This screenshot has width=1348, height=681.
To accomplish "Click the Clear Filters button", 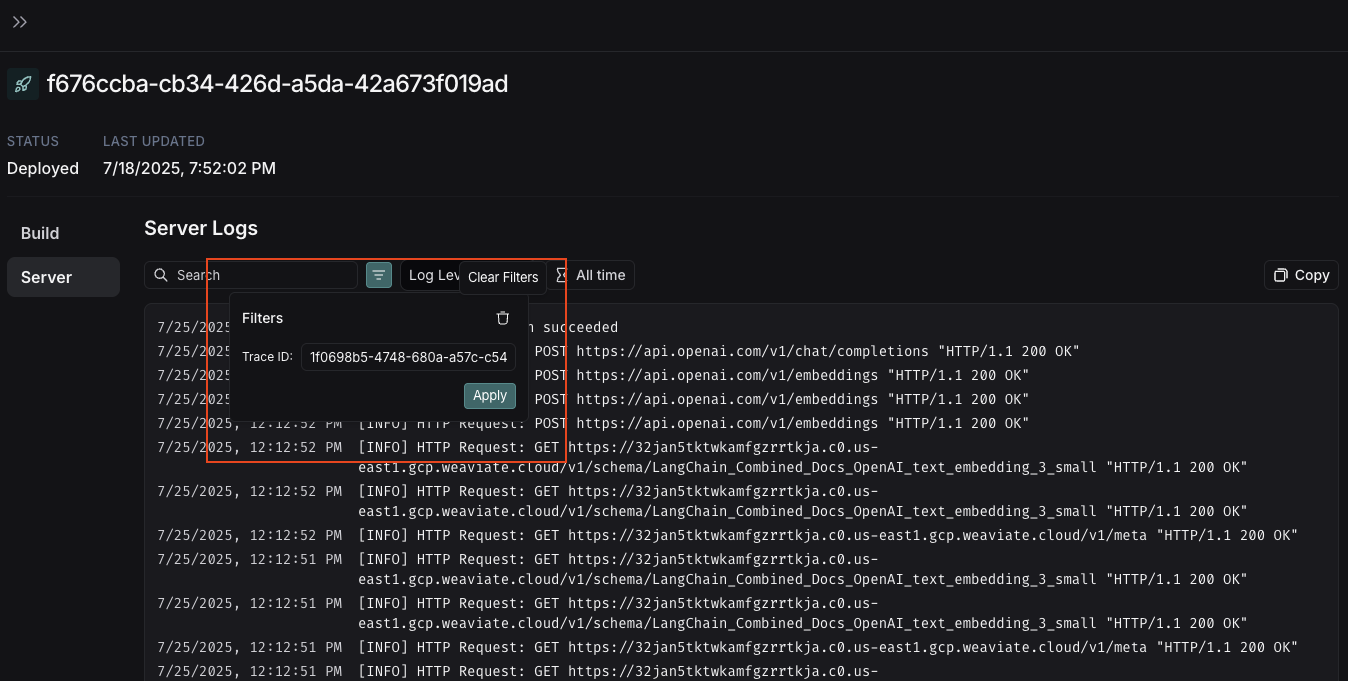I will pyautogui.click(x=503, y=277).
